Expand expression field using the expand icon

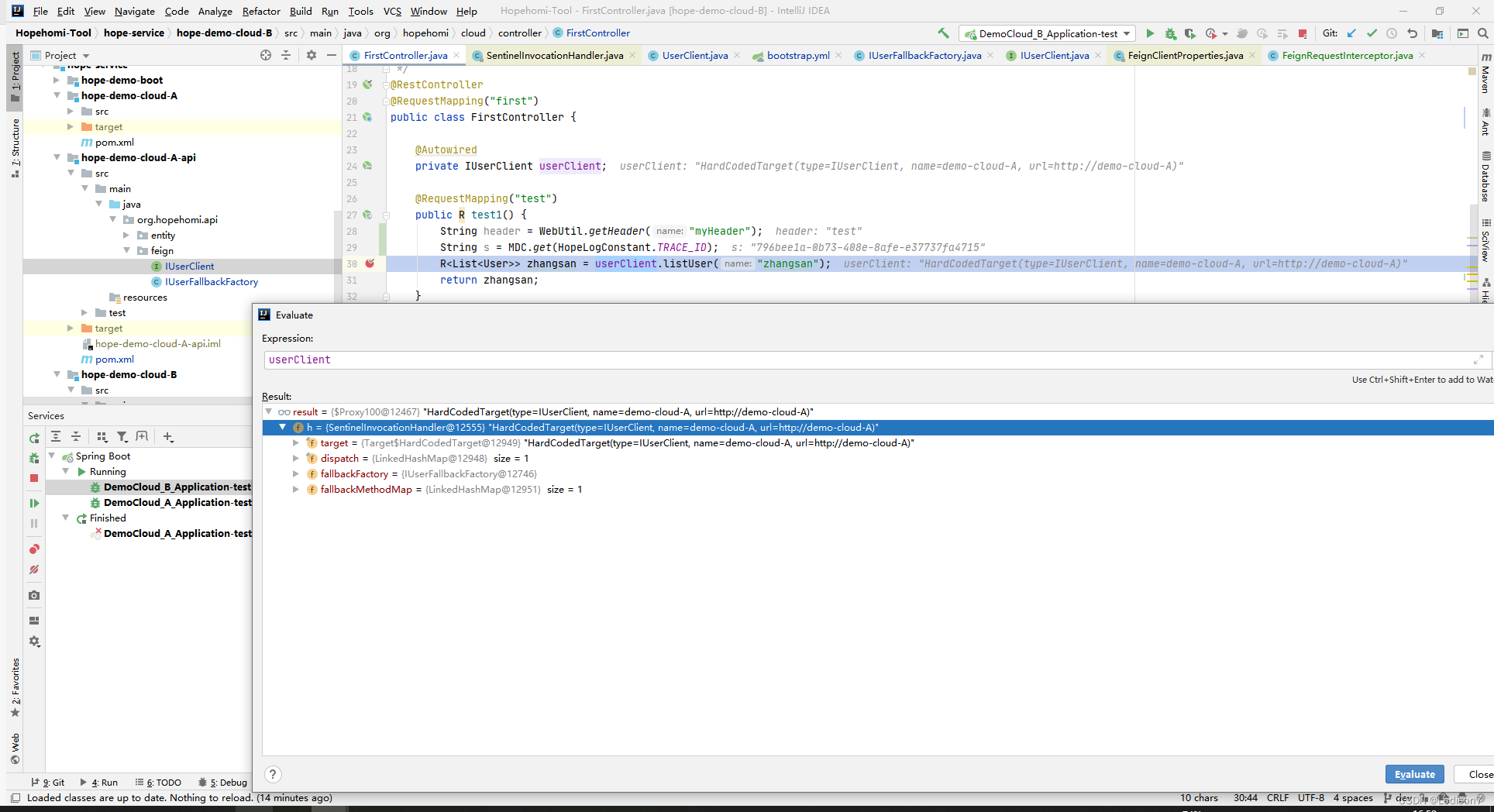(x=1478, y=360)
